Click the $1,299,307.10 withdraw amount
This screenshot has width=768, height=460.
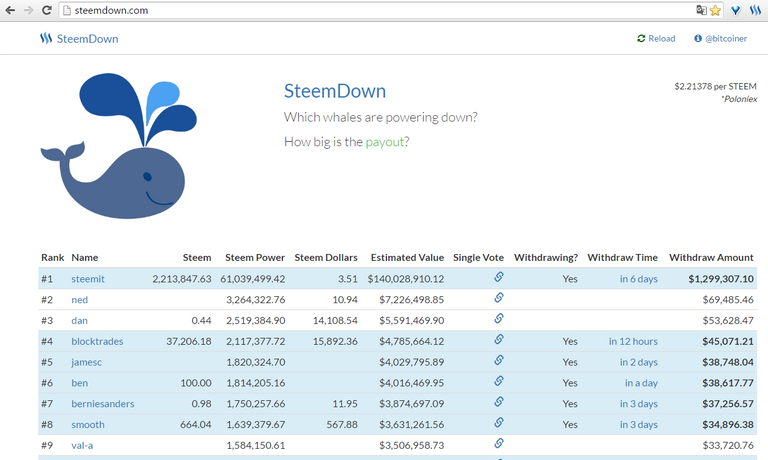720,279
